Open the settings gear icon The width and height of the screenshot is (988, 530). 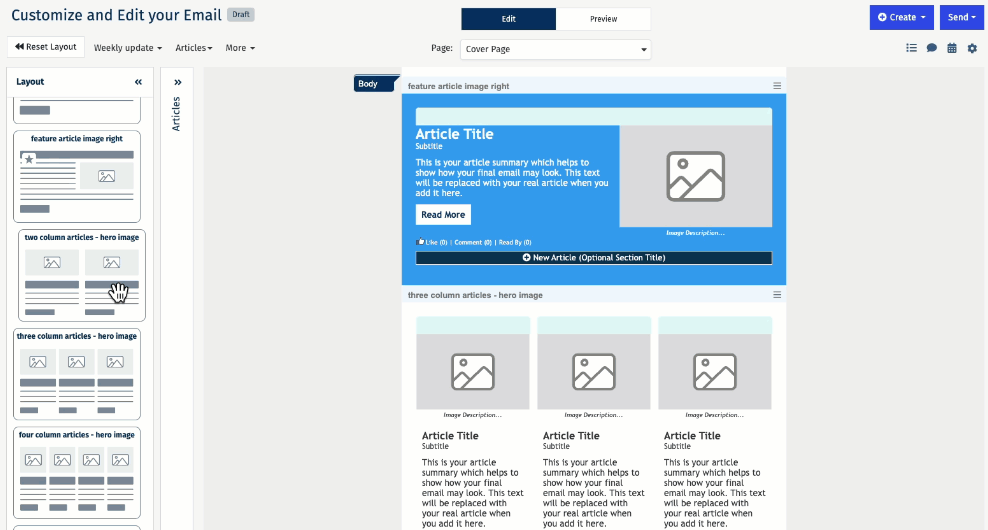click(x=972, y=48)
